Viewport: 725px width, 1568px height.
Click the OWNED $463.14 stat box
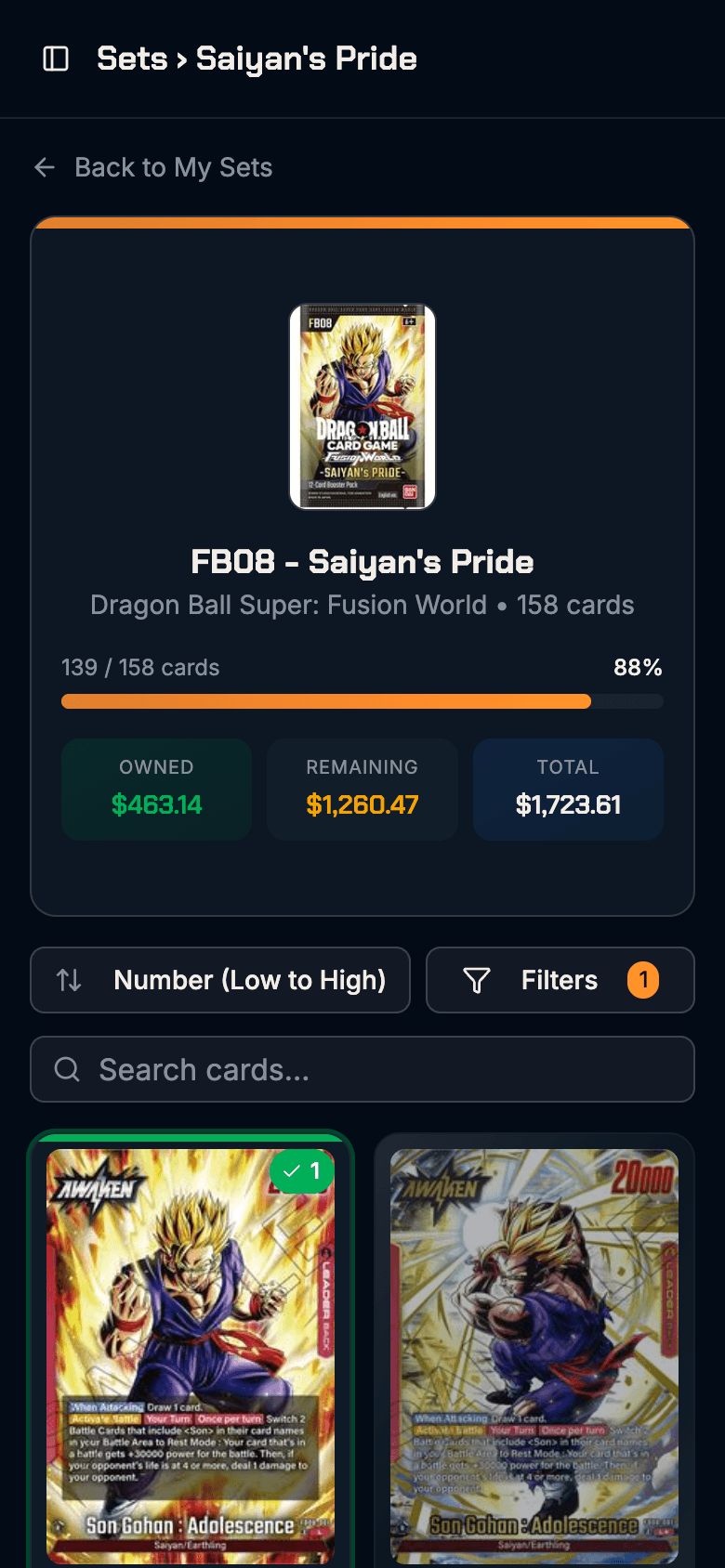156,790
